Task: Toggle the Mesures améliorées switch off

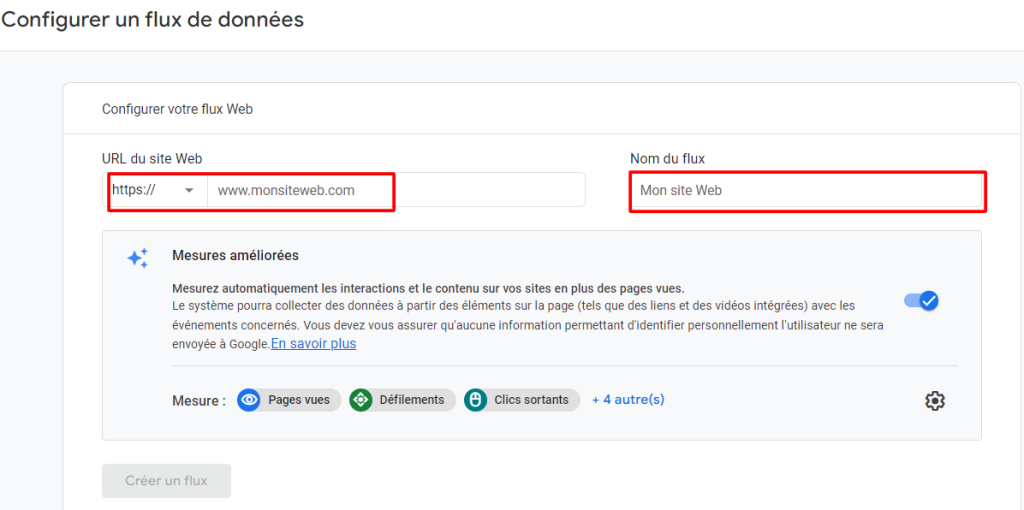Action: pyautogui.click(x=921, y=300)
